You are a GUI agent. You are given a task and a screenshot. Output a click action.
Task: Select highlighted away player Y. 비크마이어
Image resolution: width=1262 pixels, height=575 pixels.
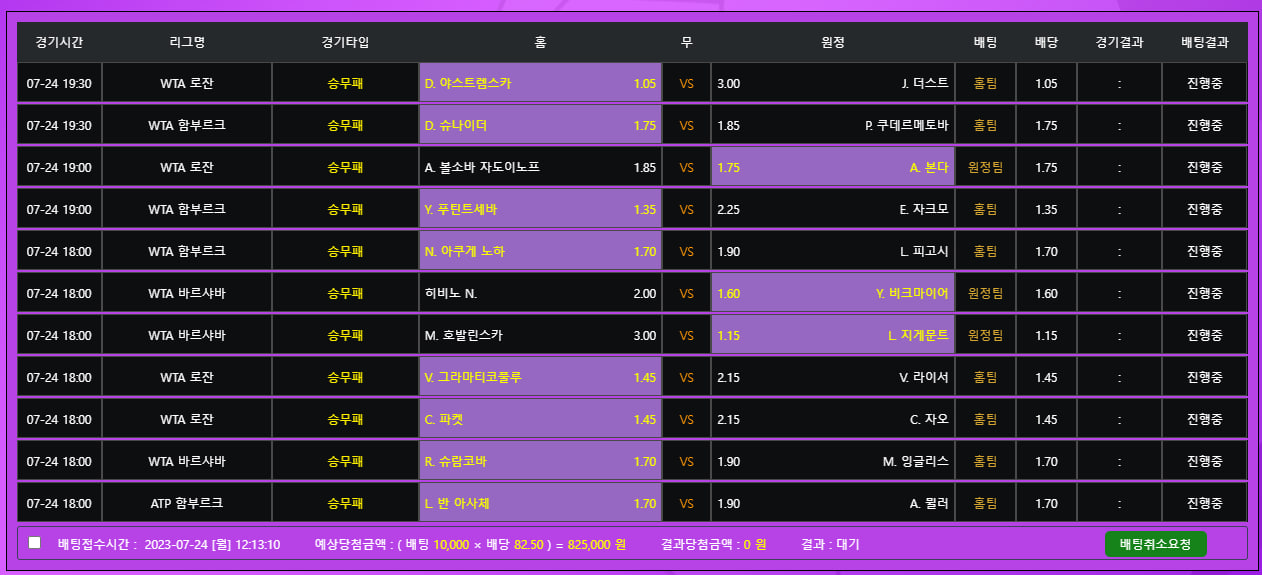click(833, 294)
